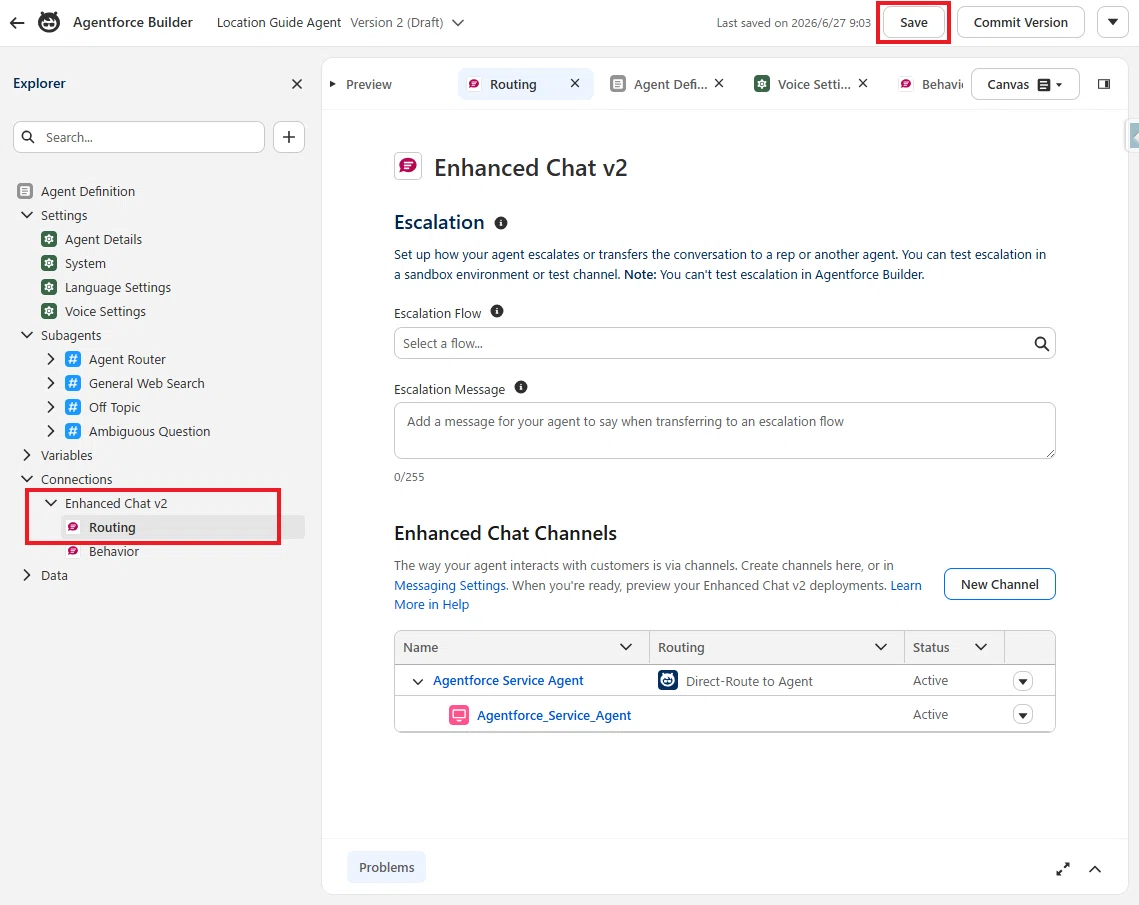The image size is (1139, 905).
Task: Open Voice Settings in Explorer
Action: pyautogui.click(x=105, y=311)
